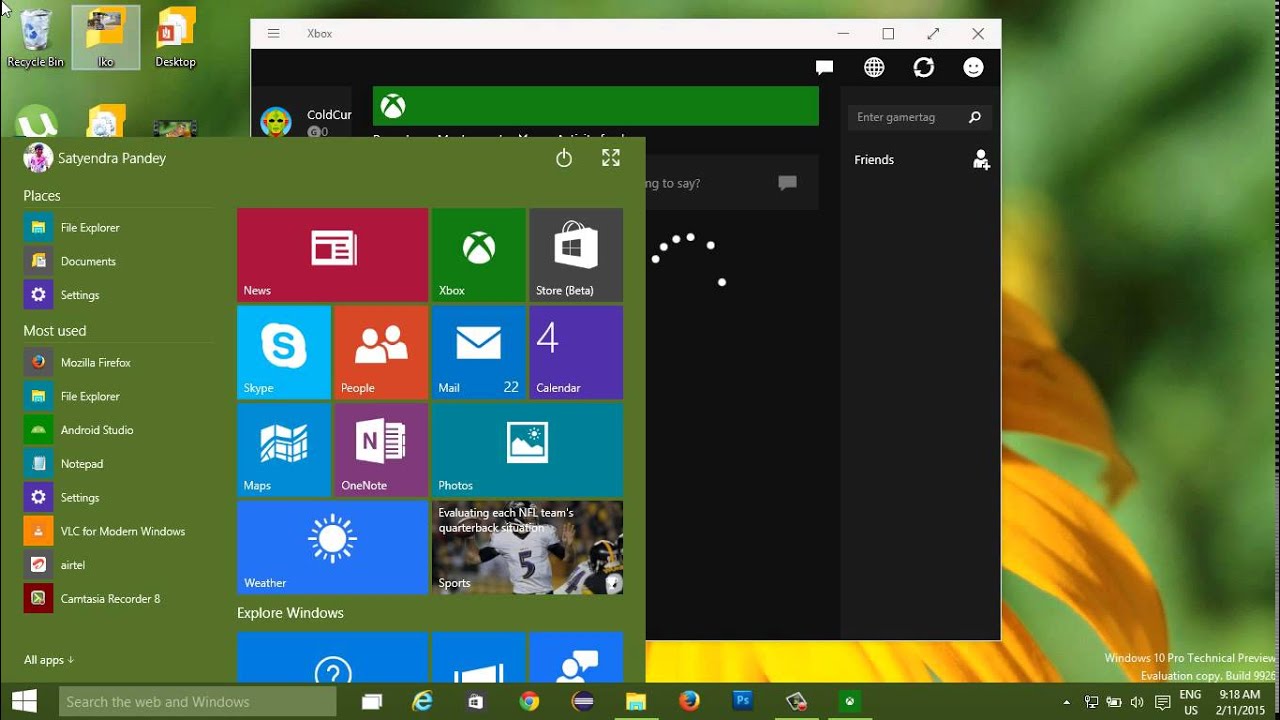This screenshot has height=720, width=1280.
Task: Open the clock showing 9:18 AM
Action: [x=1240, y=702]
